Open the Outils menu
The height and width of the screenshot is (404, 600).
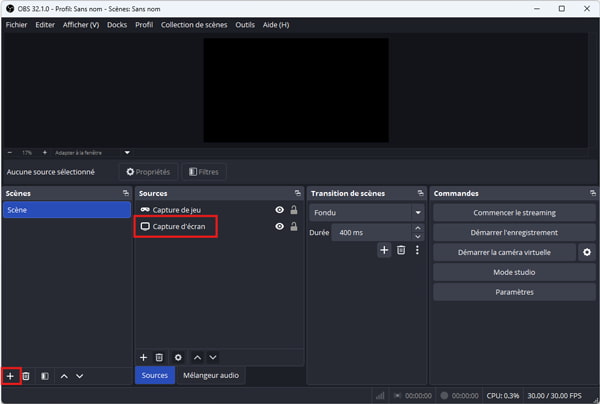pos(245,24)
